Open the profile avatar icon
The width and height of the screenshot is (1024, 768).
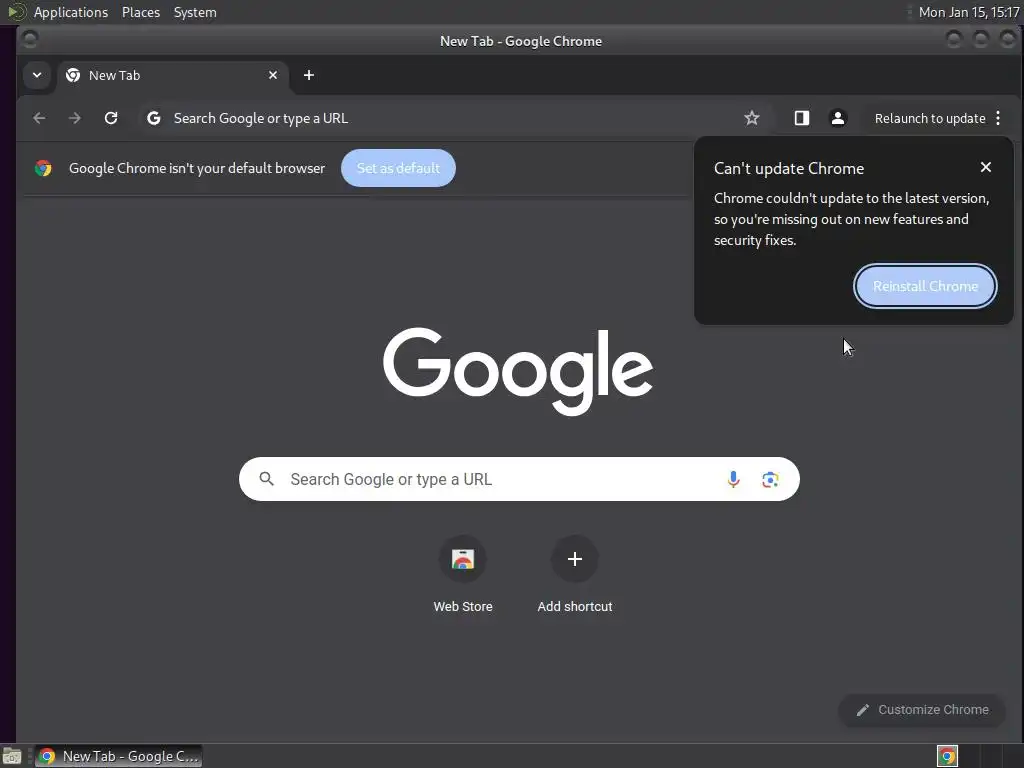pos(838,118)
